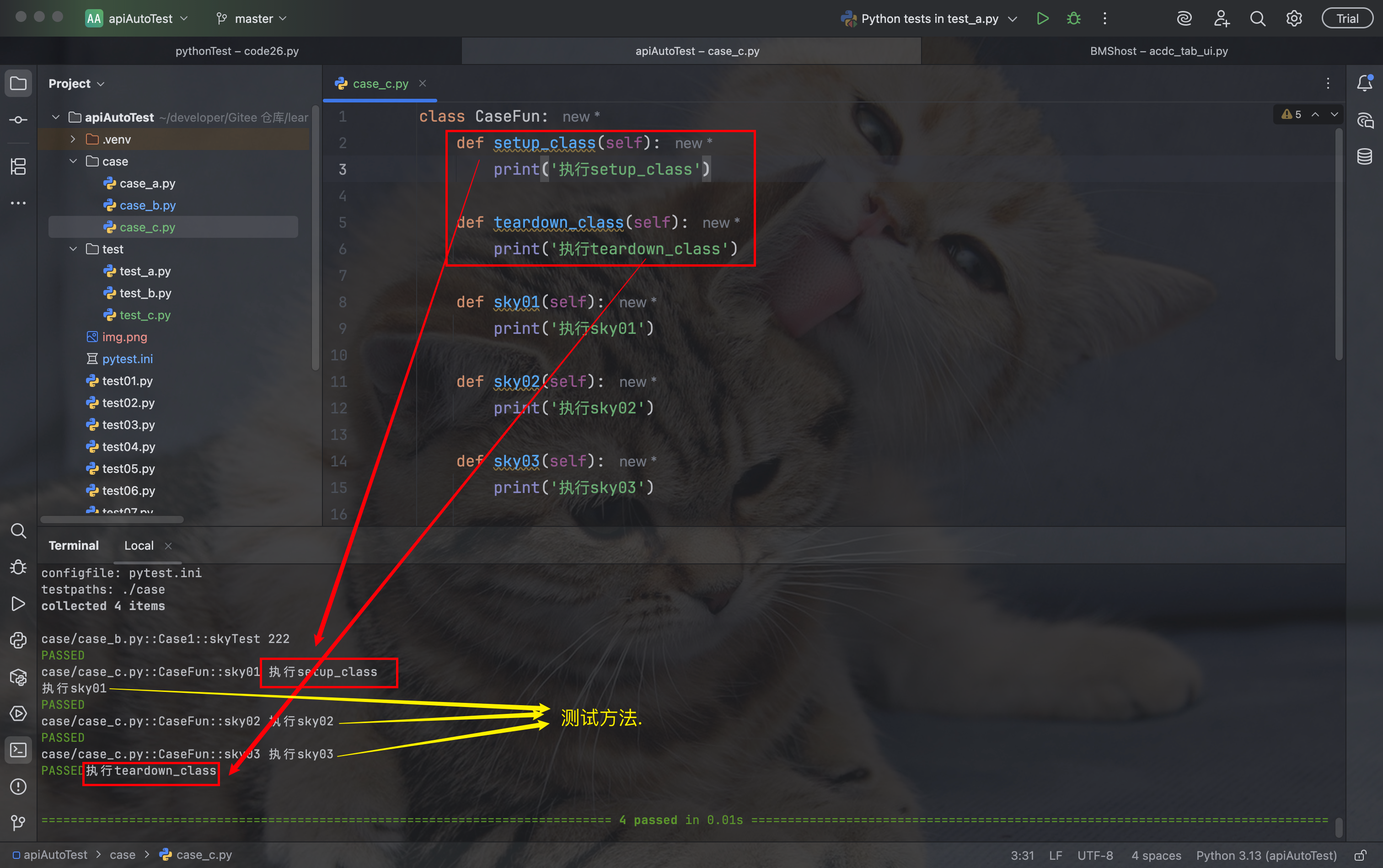Open the run configuration dropdown
This screenshot has height=868, width=1383.
pyautogui.click(x=930, y=18)
